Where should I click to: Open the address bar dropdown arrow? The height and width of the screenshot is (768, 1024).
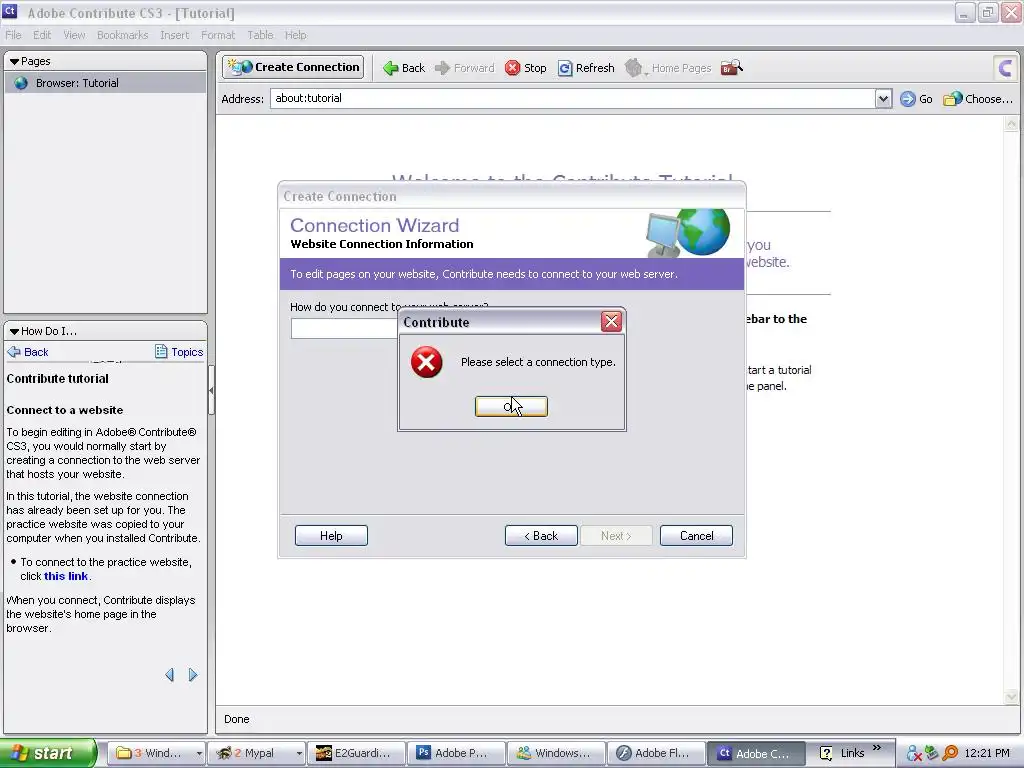[x=883, y=99]
